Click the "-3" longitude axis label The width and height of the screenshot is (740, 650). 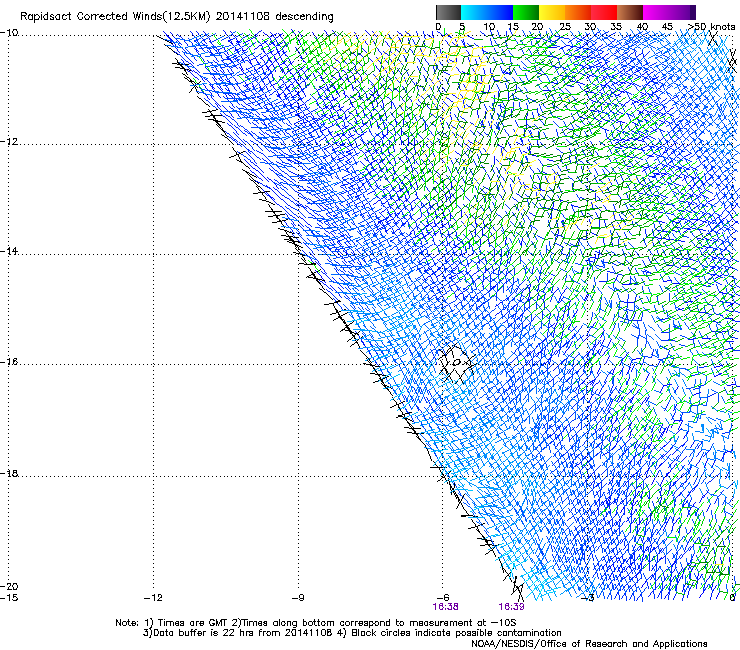[588, 598]
